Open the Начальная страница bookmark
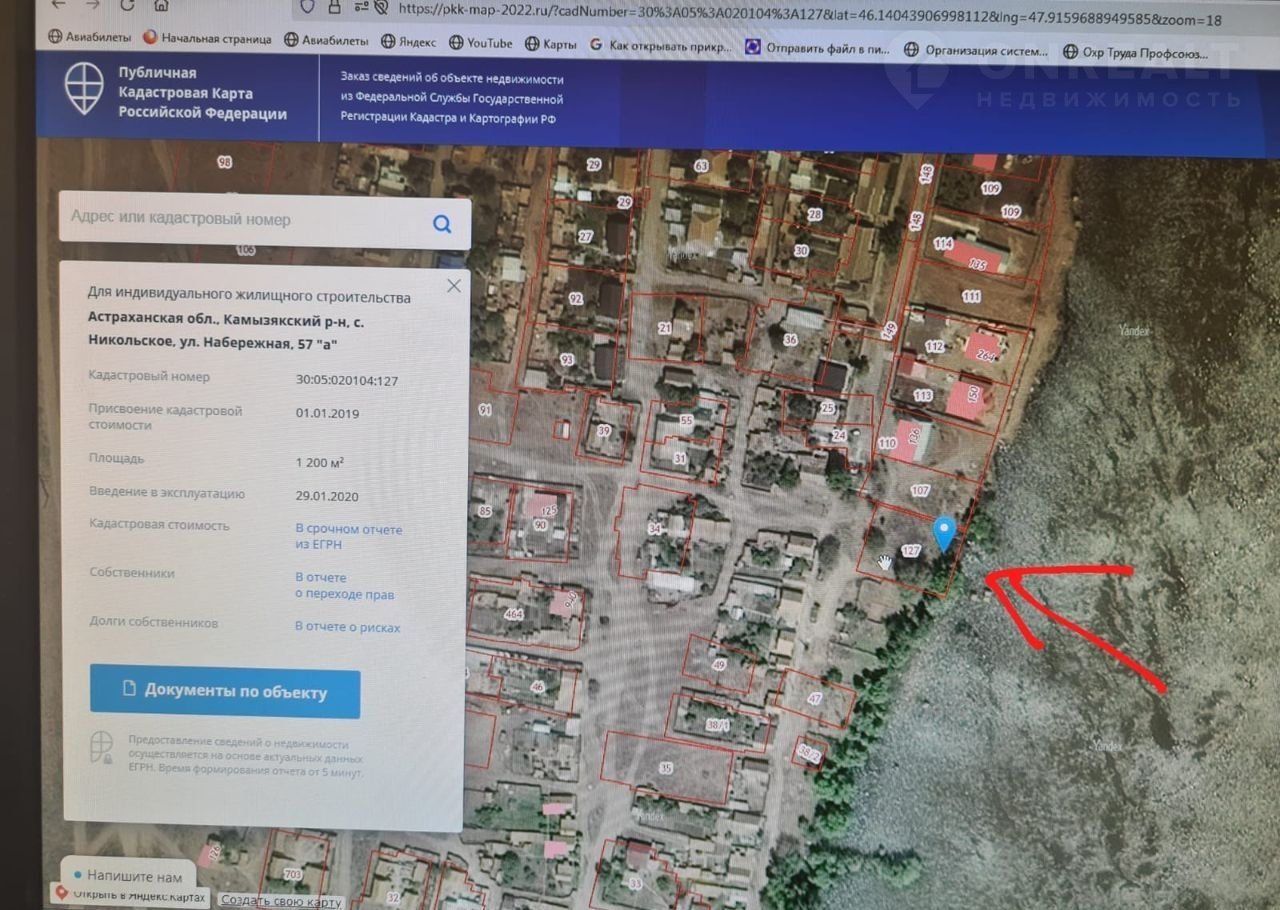This screenshot has width=1280, height=910. coord(207,39)
